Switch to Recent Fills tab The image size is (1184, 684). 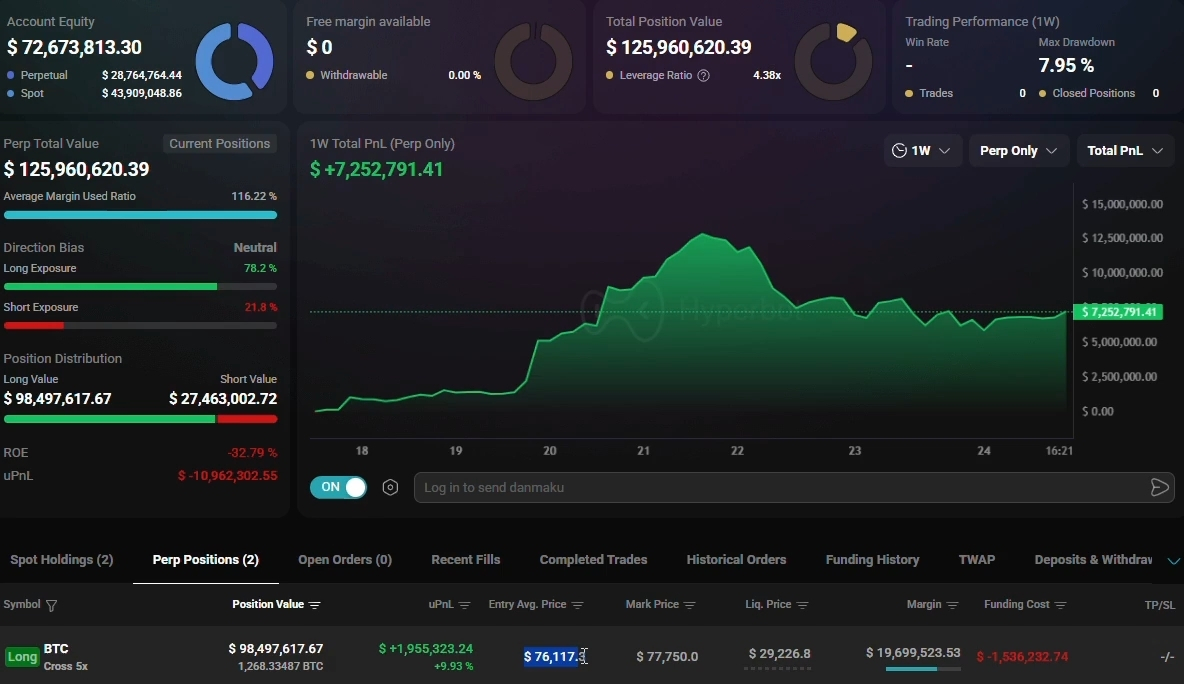point(466,559)
